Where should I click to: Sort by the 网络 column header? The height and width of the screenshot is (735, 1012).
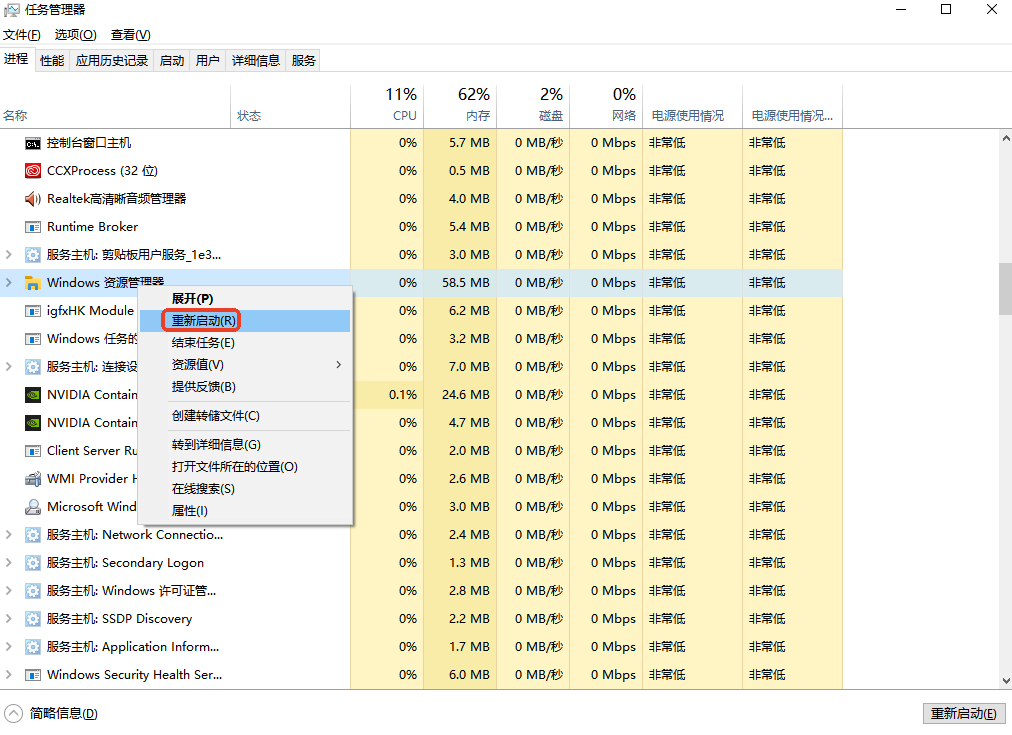(x=606, y=106)
